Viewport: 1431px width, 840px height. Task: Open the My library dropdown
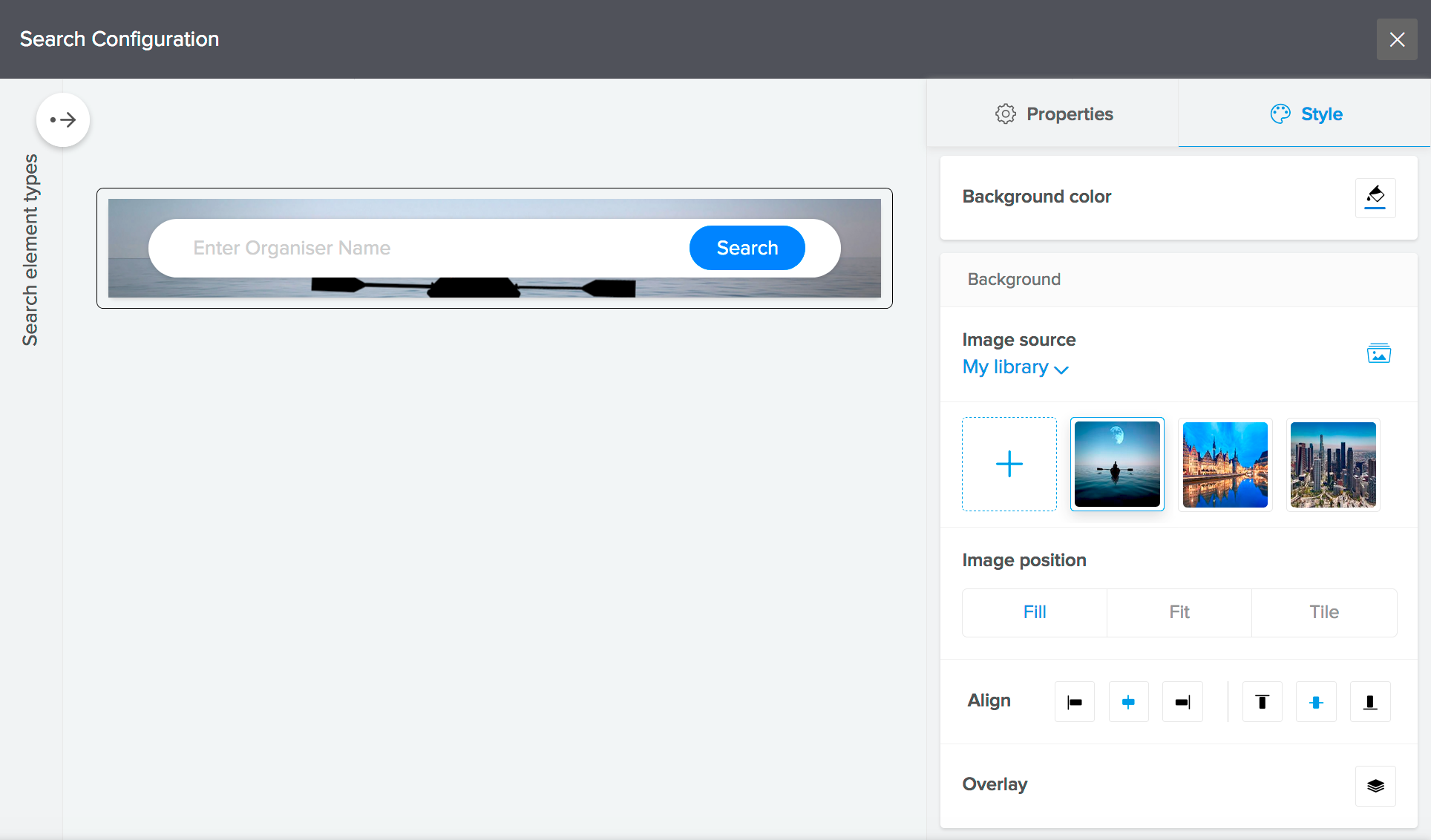1015,367
